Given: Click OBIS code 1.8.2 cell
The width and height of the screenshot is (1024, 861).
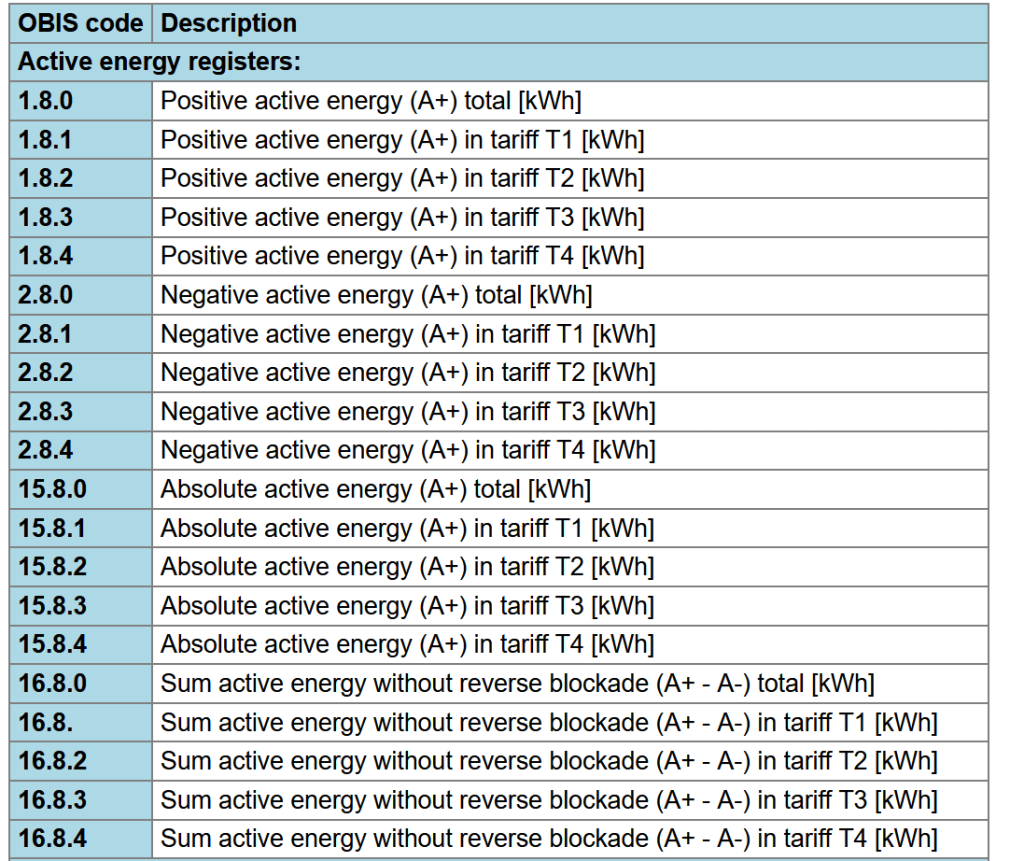Looking at the screenshot, I should [81, 178].
